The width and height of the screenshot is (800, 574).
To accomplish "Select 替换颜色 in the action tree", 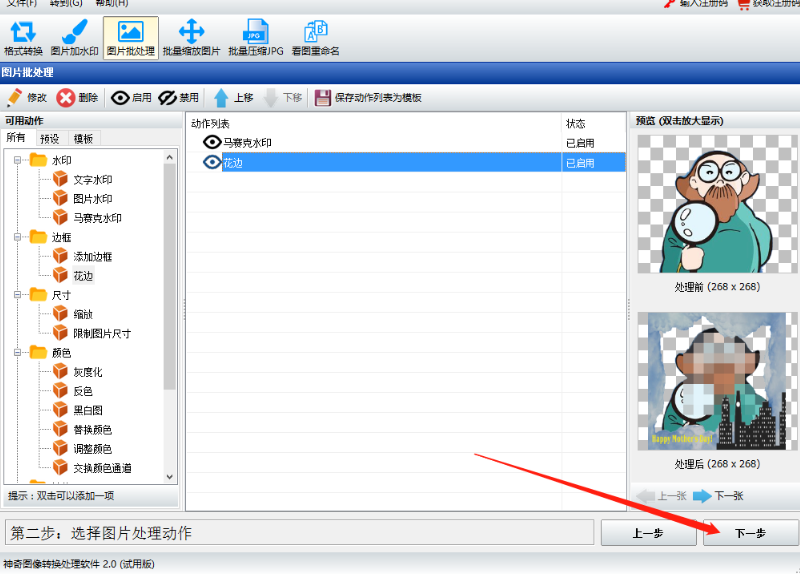I will point(92,430).
